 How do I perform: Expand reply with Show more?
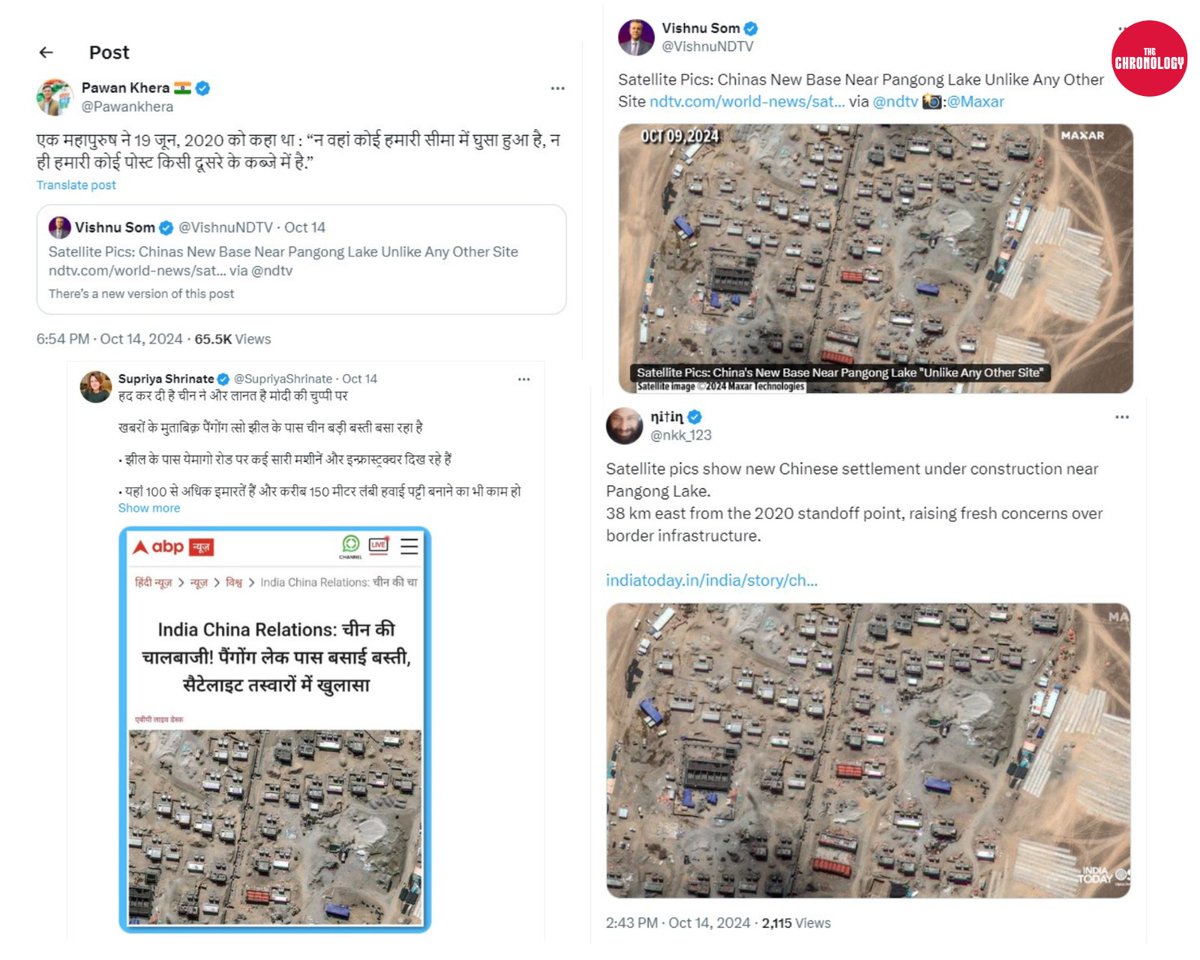(x=149, y=508)
